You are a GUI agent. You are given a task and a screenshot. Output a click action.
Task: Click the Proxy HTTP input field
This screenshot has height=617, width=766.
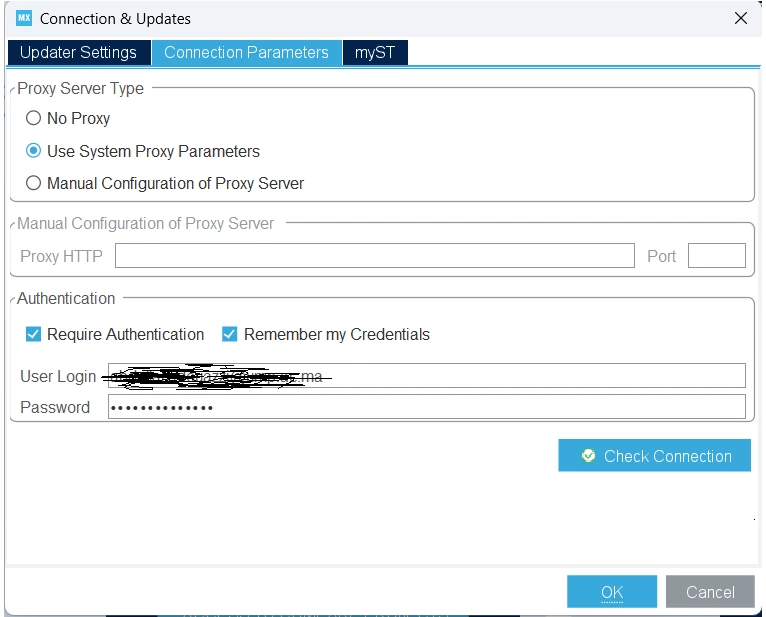tap(375, 255)
